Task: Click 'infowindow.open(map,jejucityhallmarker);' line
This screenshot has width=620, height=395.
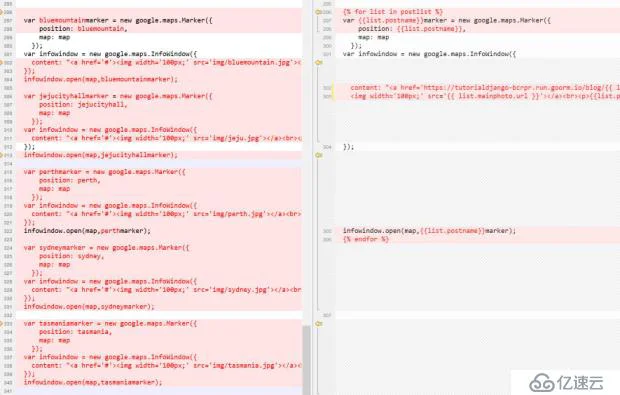Action: coord(101,155)
